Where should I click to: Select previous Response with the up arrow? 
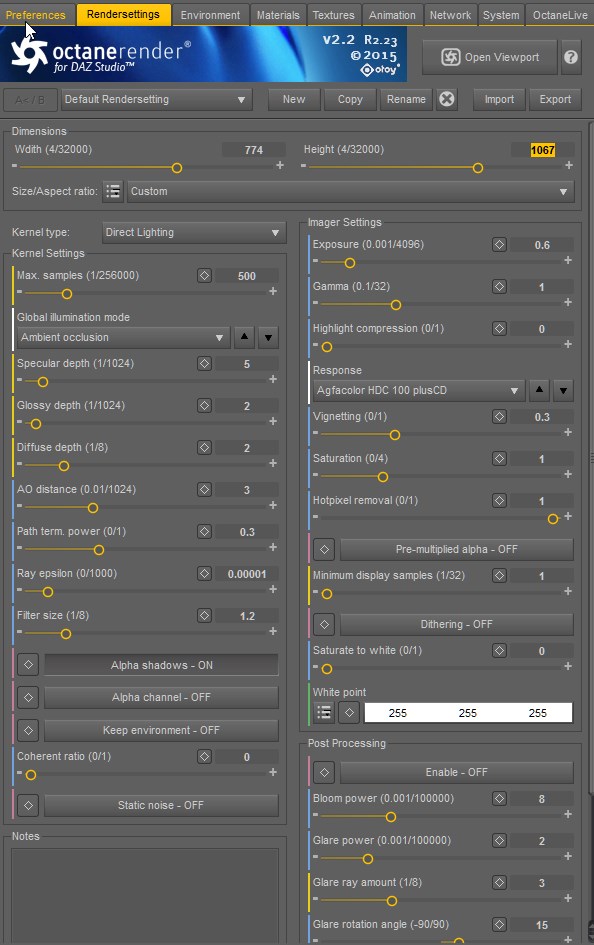point(539,390)
